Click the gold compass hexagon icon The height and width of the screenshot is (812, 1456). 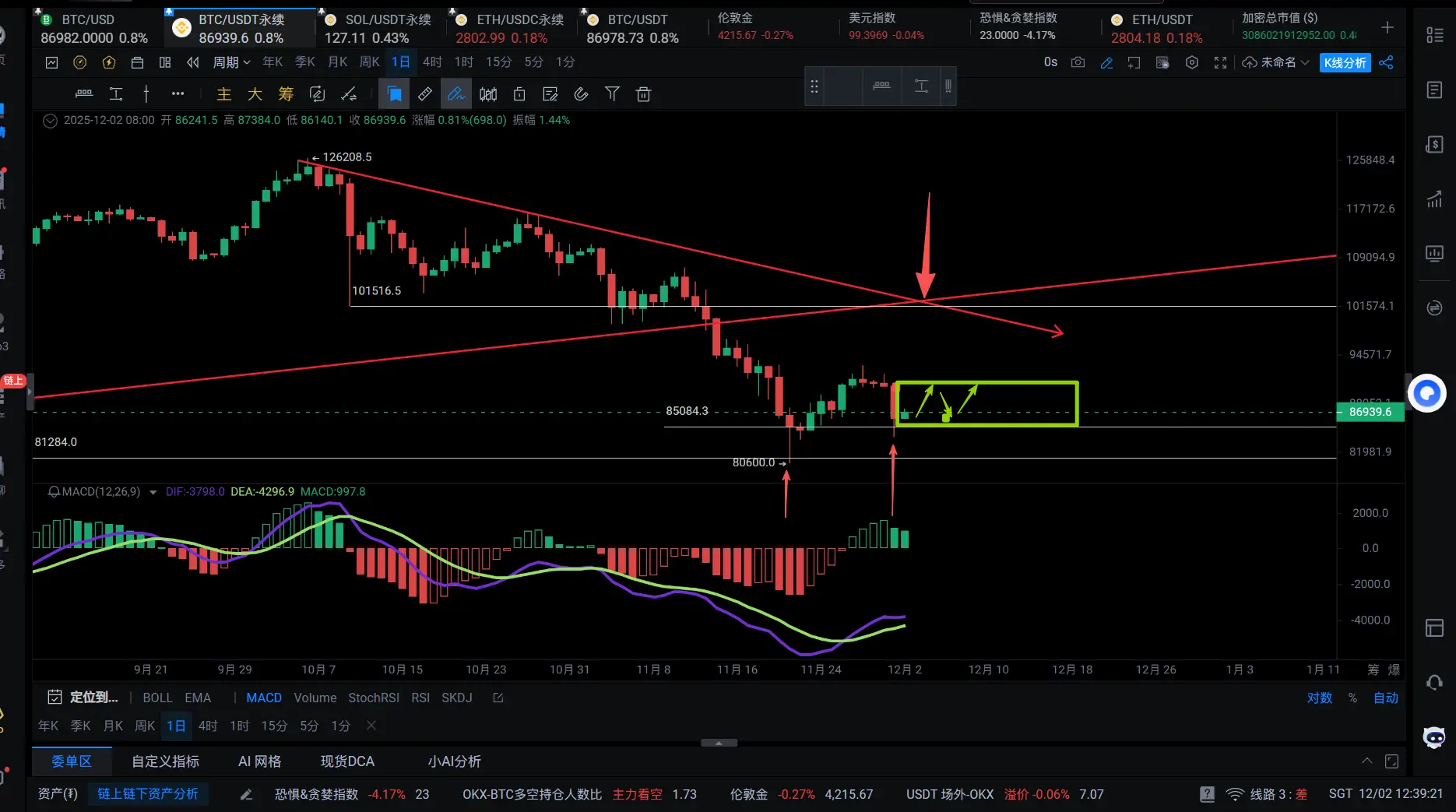pyautogui.click(x=79, y=62)
